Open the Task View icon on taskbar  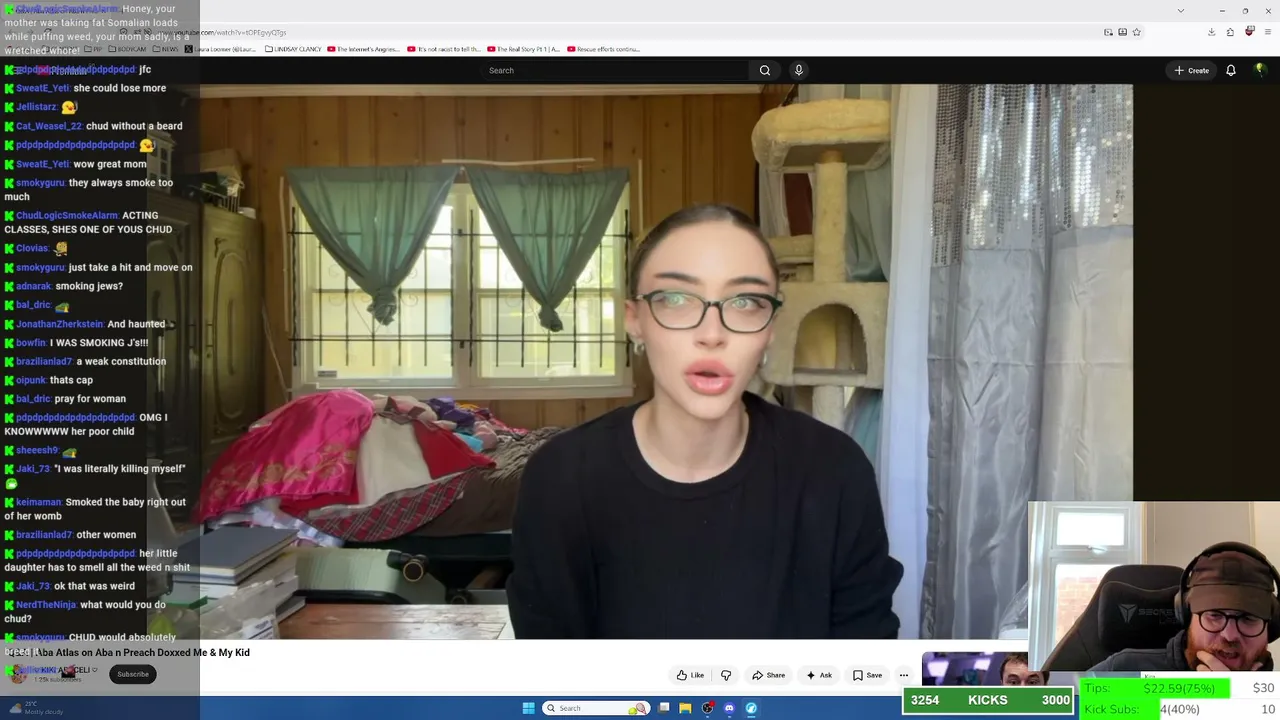663,708
